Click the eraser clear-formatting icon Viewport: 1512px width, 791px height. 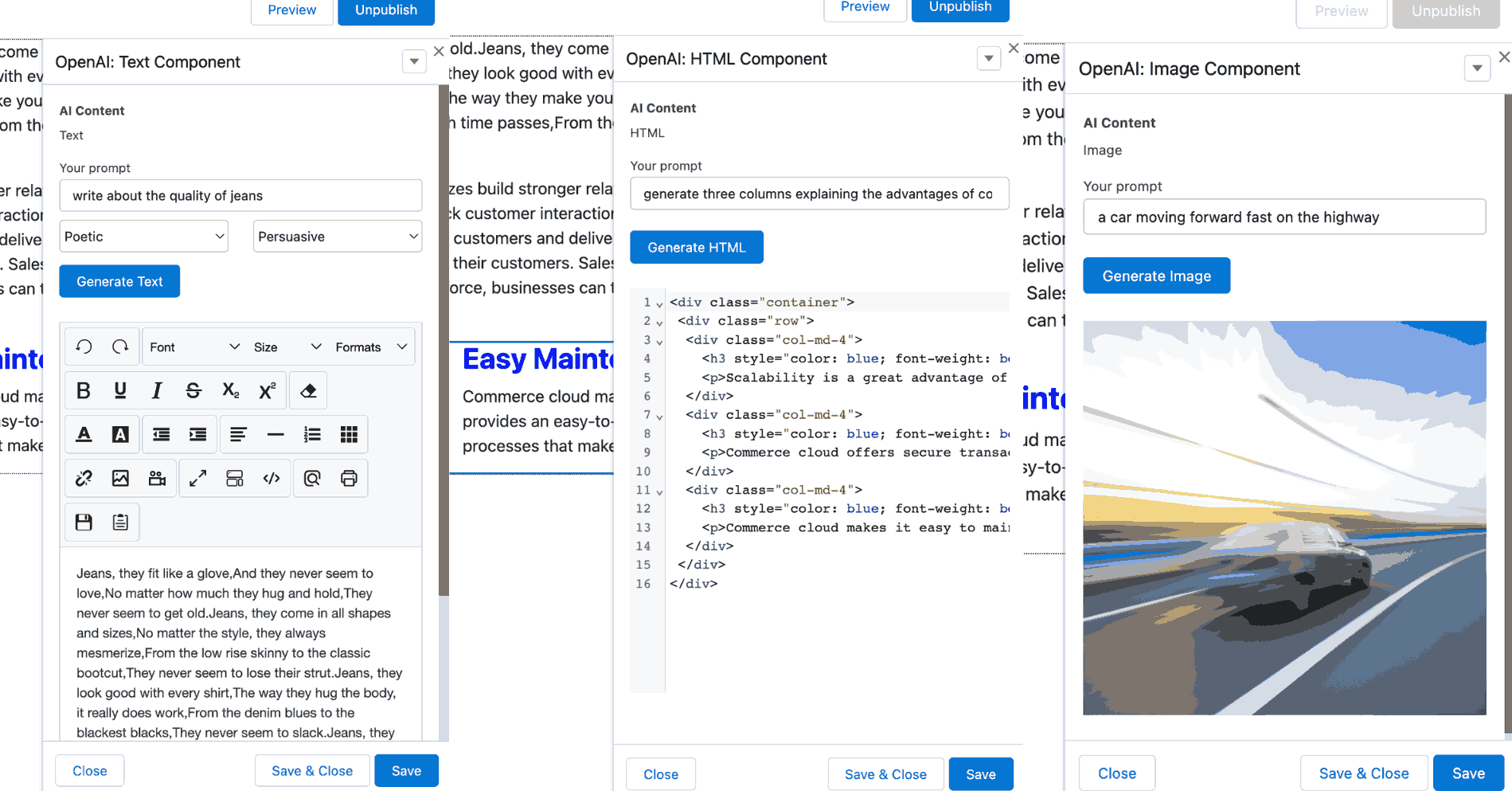tap(308, 390)
